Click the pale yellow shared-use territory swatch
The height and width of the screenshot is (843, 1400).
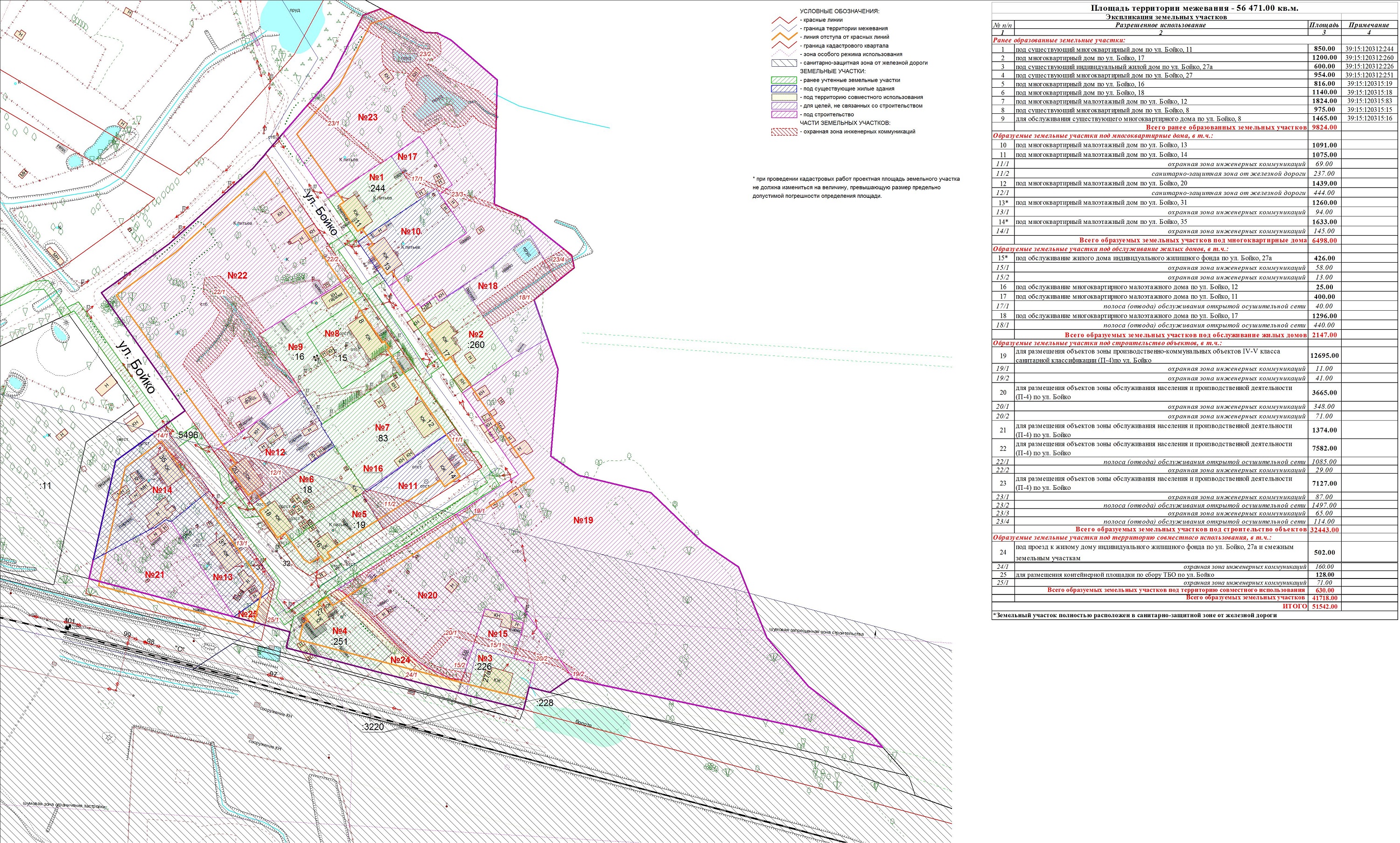[784, 97]
